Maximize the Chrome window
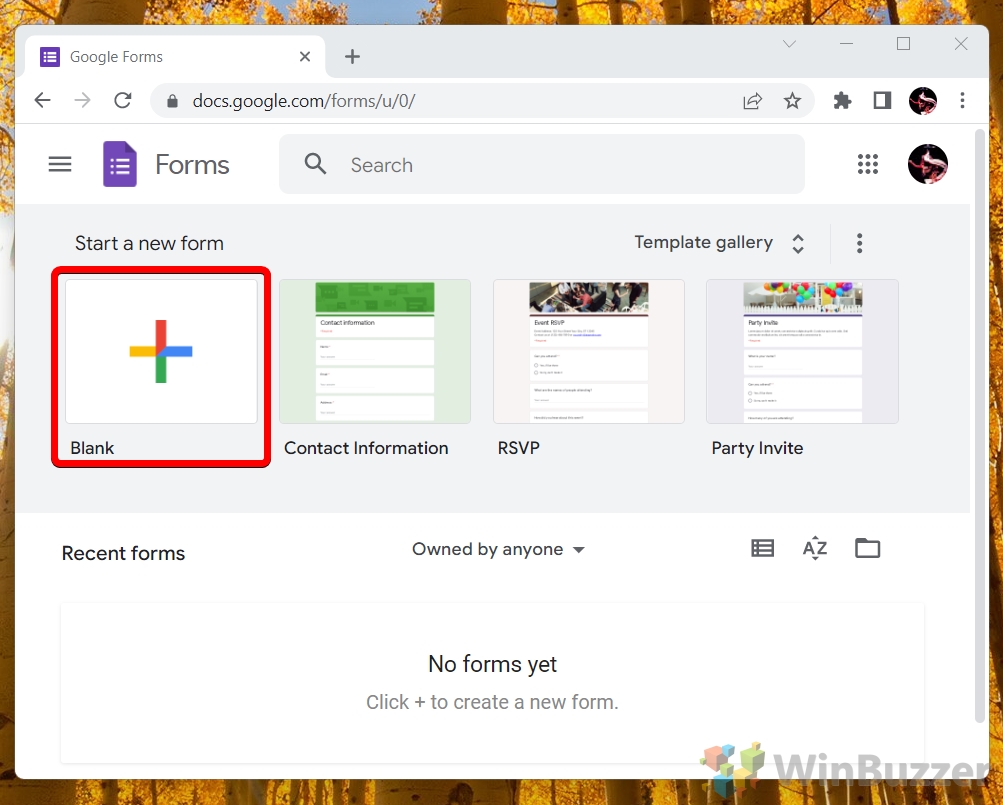1003x805 pixels. tap(903, 44)
